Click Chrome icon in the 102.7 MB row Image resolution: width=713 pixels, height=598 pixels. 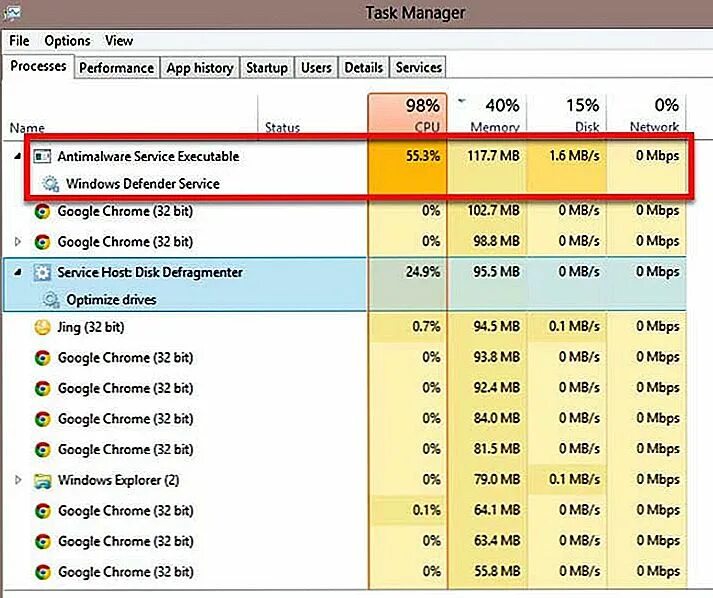[42, 211]
